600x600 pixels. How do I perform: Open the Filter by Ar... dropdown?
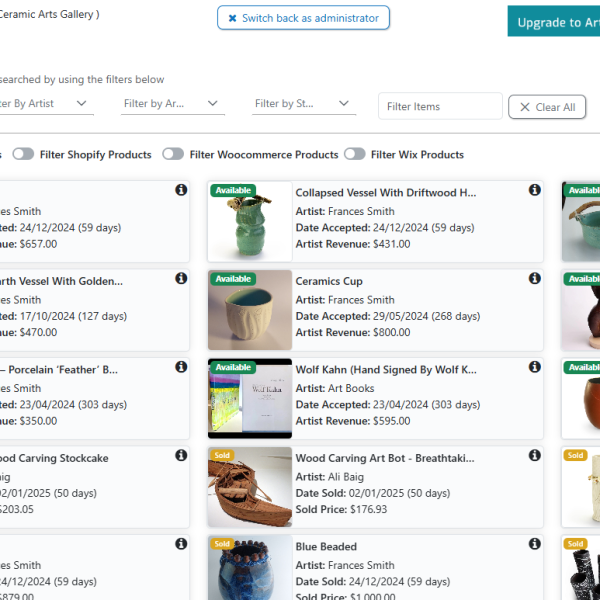pyautogui.click(x=172, y=103)
